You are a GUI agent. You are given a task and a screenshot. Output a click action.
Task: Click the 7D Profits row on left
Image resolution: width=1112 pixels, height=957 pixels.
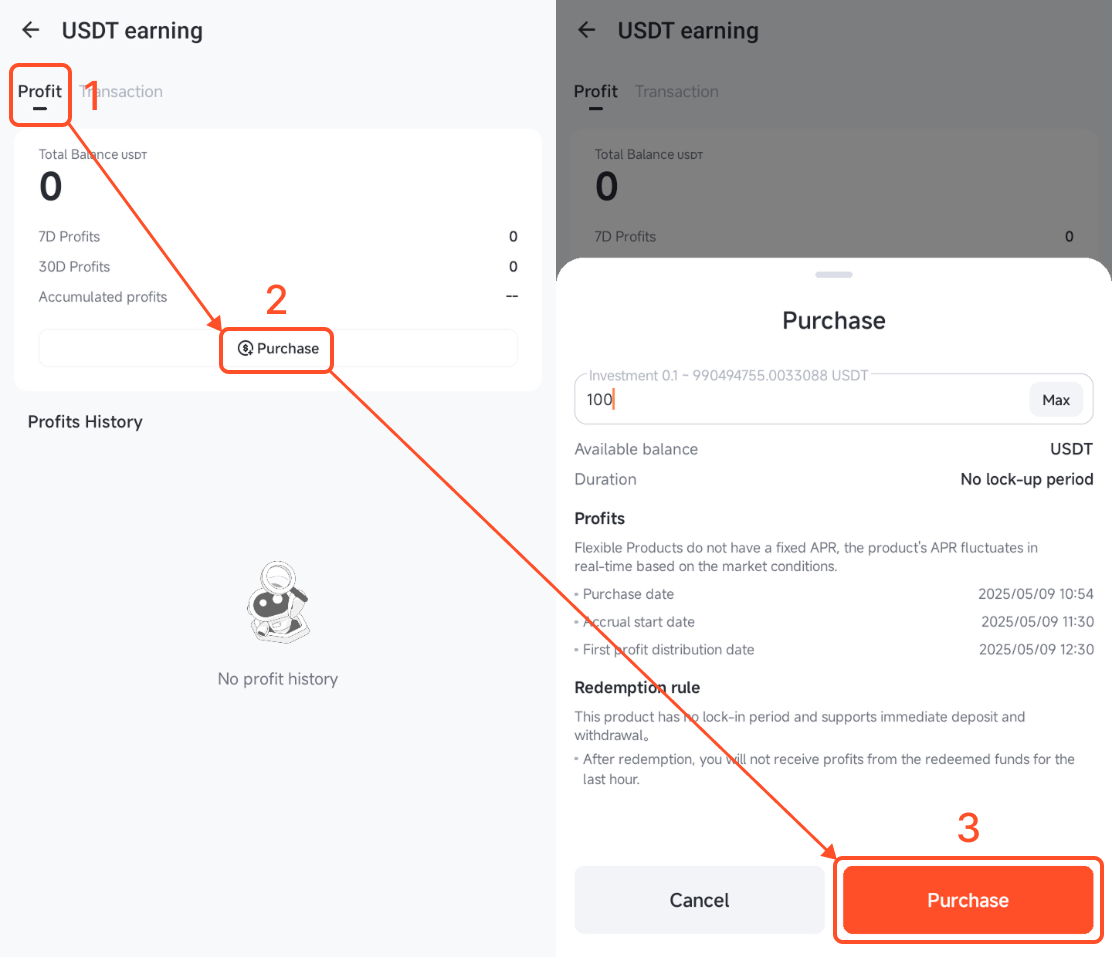click(278, 236)
